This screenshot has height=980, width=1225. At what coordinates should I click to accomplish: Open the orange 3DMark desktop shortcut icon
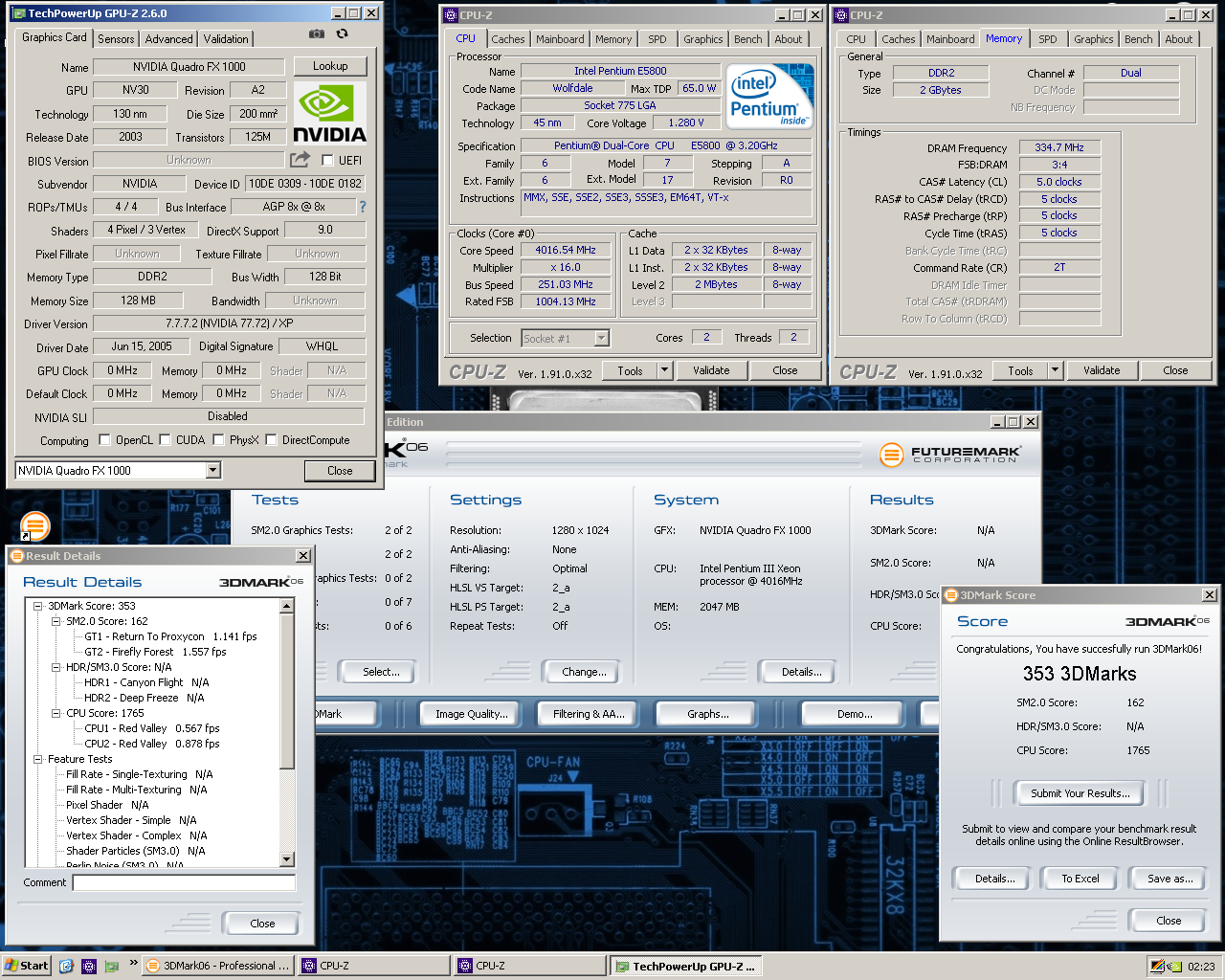(34, 525)
